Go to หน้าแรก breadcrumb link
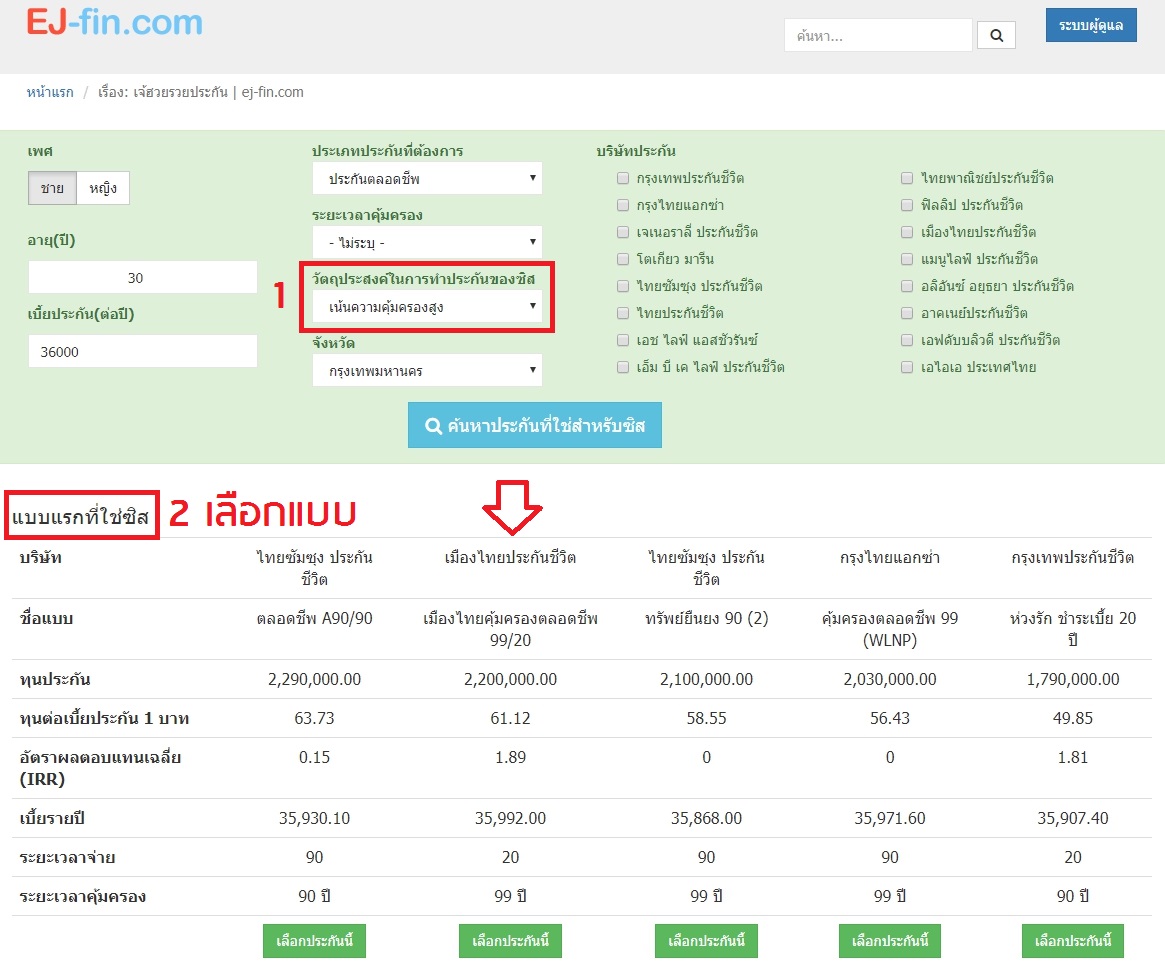The width and height of the screenshot is (1165, 967). click(x=50, y=93)
